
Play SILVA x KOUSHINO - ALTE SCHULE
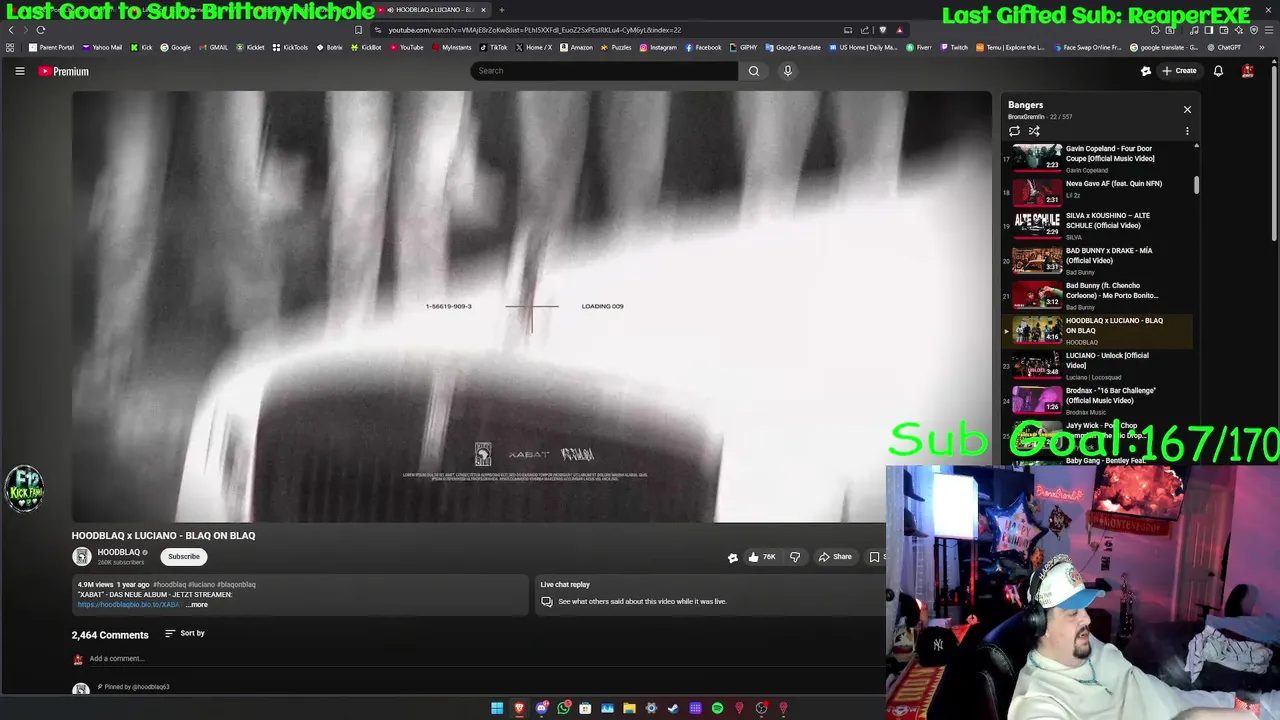(x=1097, y=225)
